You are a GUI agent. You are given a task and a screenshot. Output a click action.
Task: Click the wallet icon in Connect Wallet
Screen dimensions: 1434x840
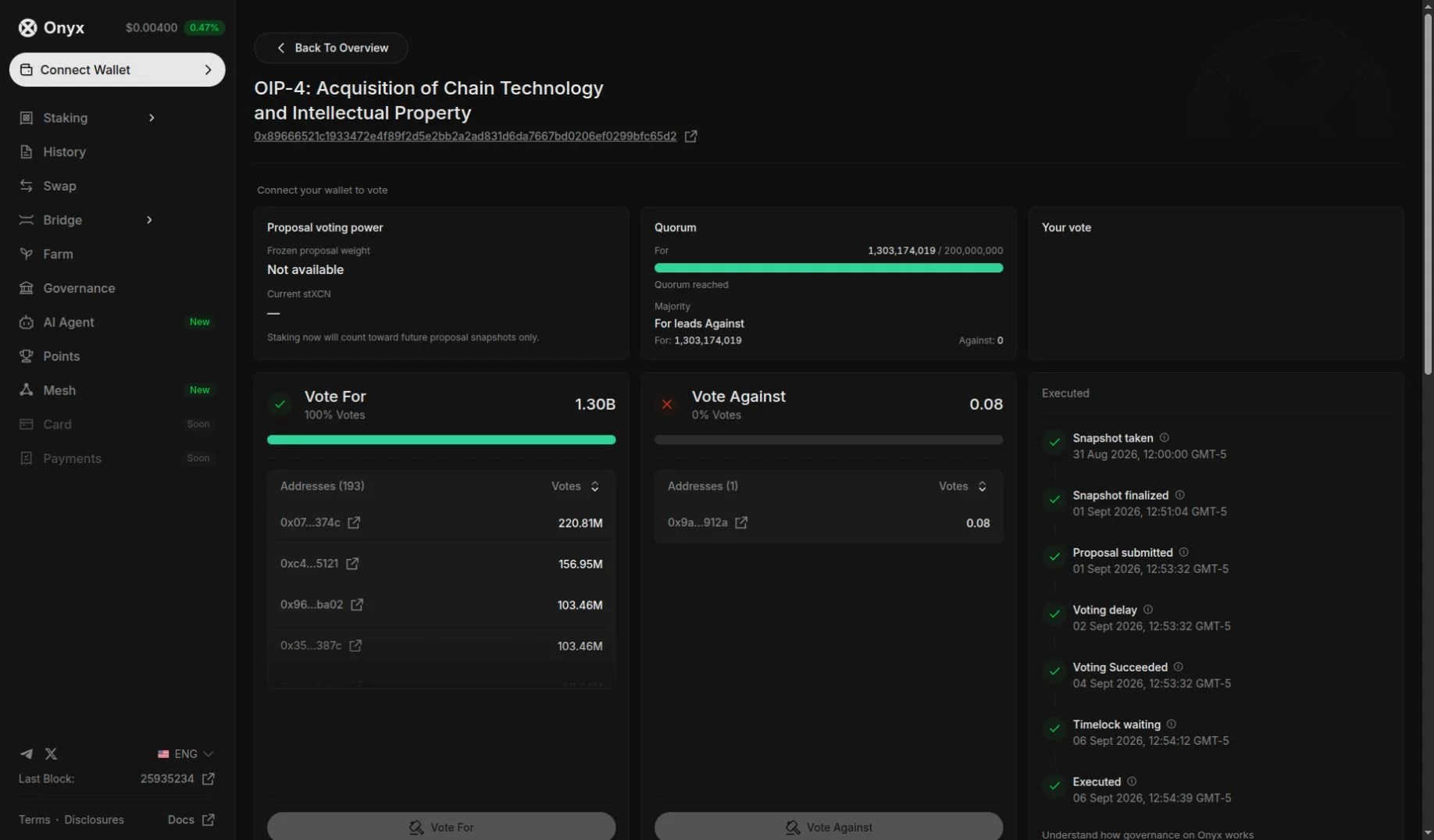[27, 69]
